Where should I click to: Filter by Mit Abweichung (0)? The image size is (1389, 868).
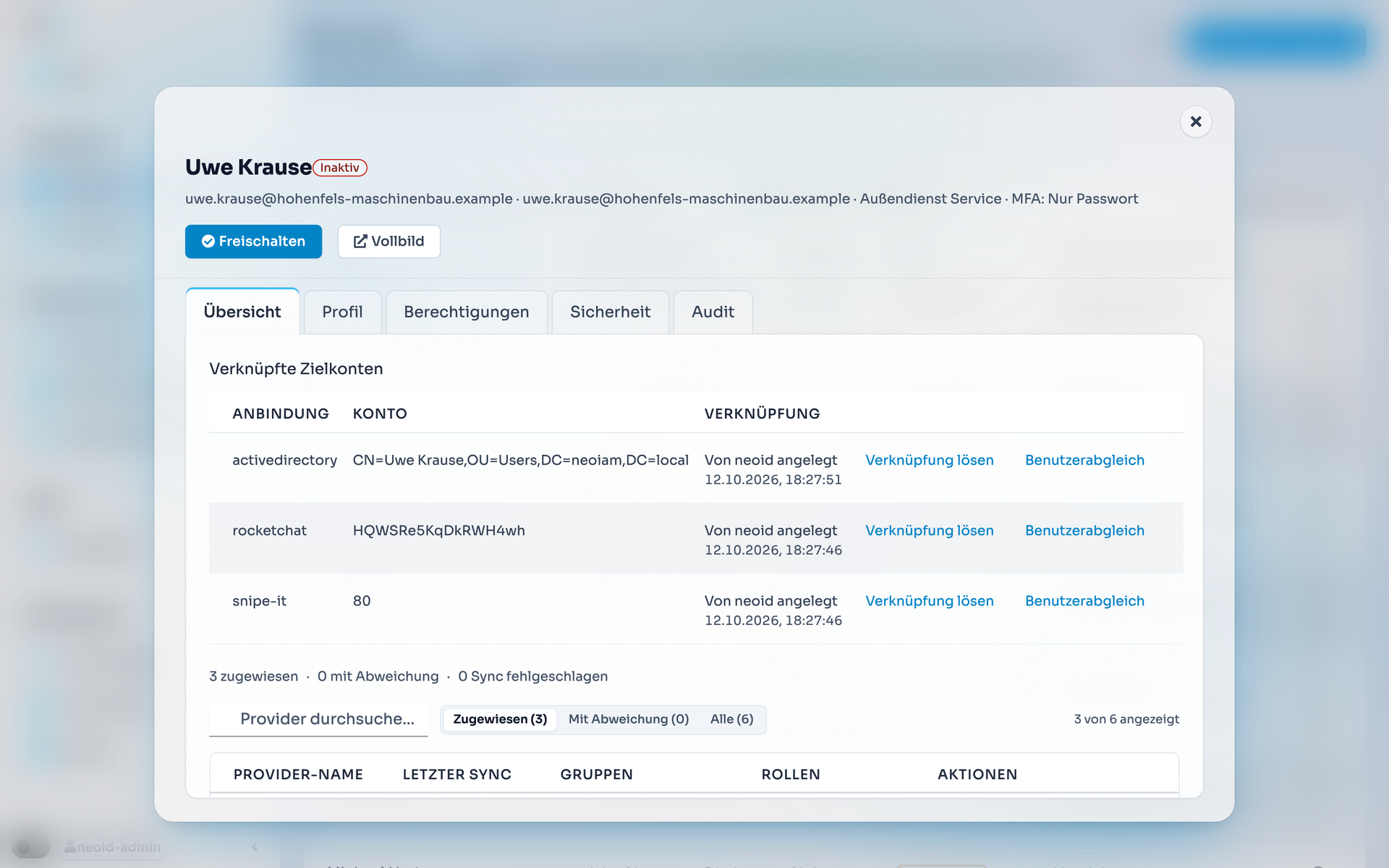(629, 719)
